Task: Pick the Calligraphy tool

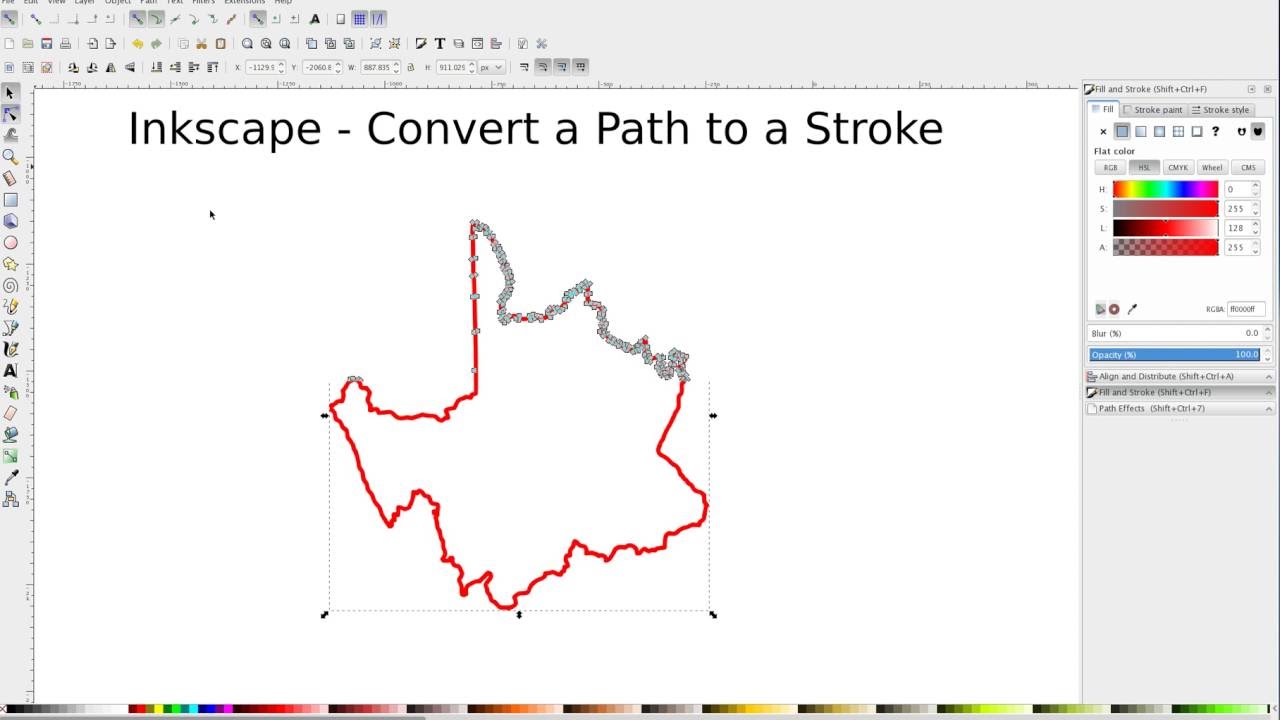Action: [x=10, y=349]
